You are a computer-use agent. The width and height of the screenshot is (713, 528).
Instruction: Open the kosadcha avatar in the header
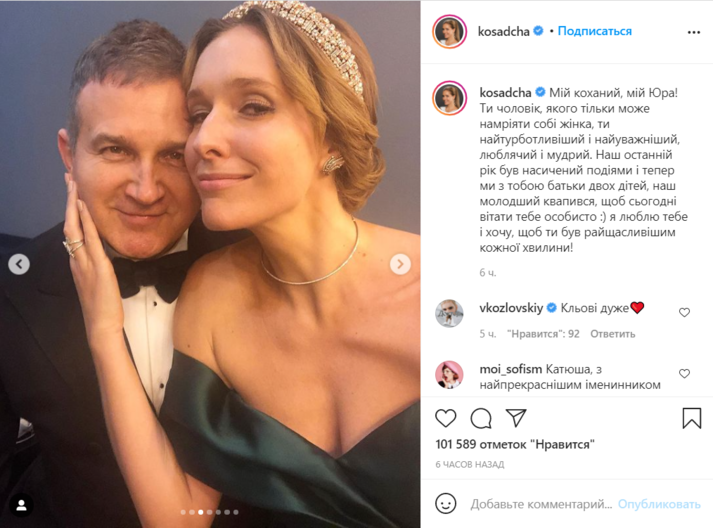(x=449, y=32)
